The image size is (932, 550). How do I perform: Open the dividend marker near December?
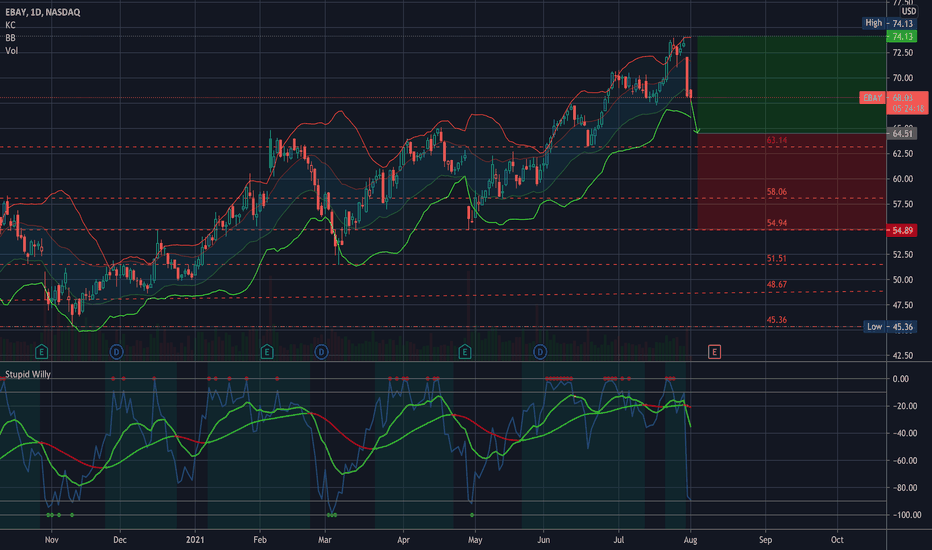[x=116, y=352]
